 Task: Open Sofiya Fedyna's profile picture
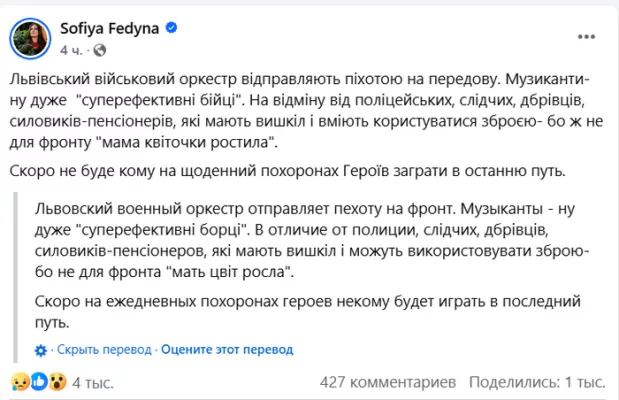tap(32, 36)
